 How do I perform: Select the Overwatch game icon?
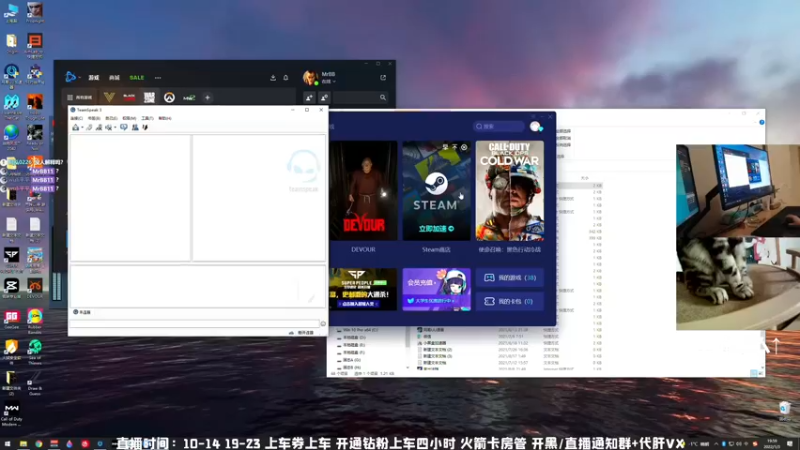(169, 97)
